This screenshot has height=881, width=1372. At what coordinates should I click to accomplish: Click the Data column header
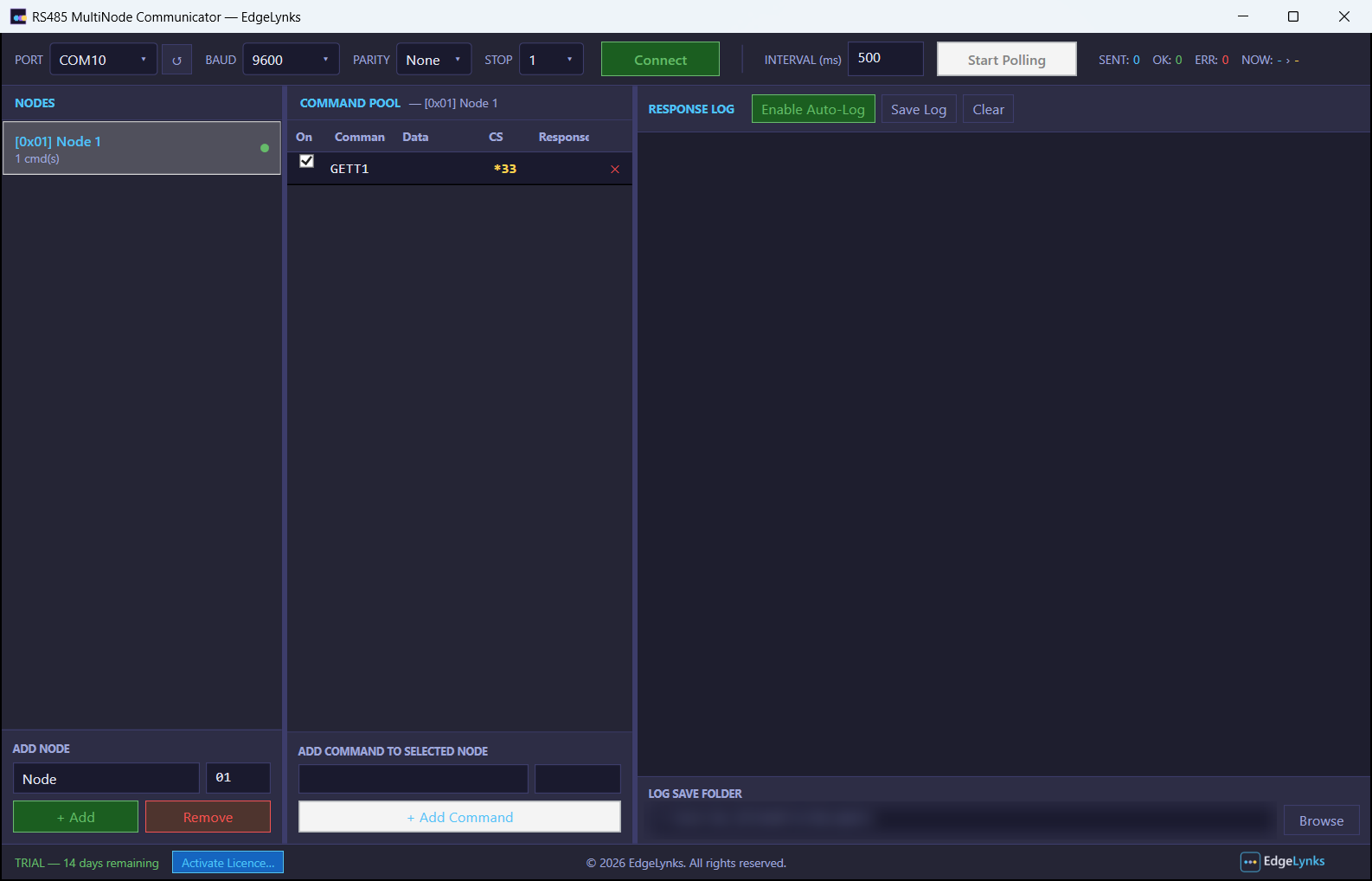coord(415,137)
